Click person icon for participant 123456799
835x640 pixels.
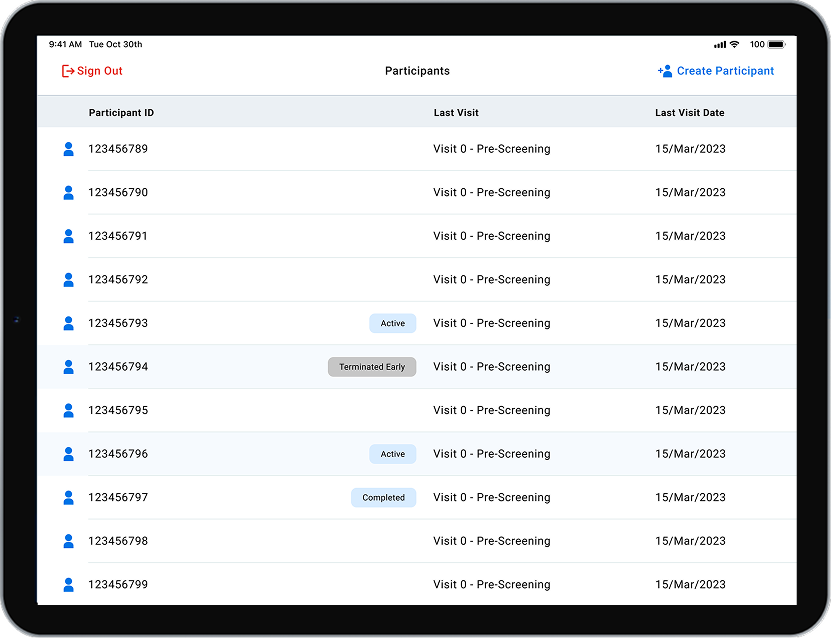69,586
